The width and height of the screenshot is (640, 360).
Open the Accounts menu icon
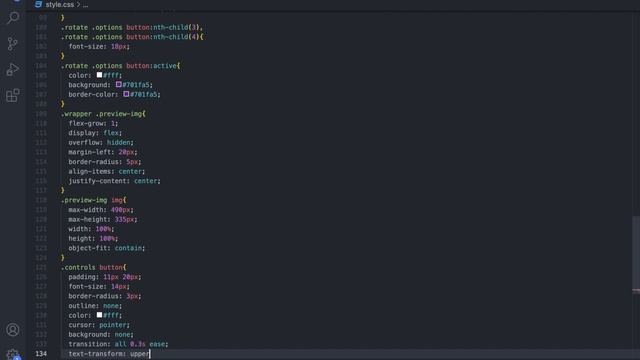13,329
